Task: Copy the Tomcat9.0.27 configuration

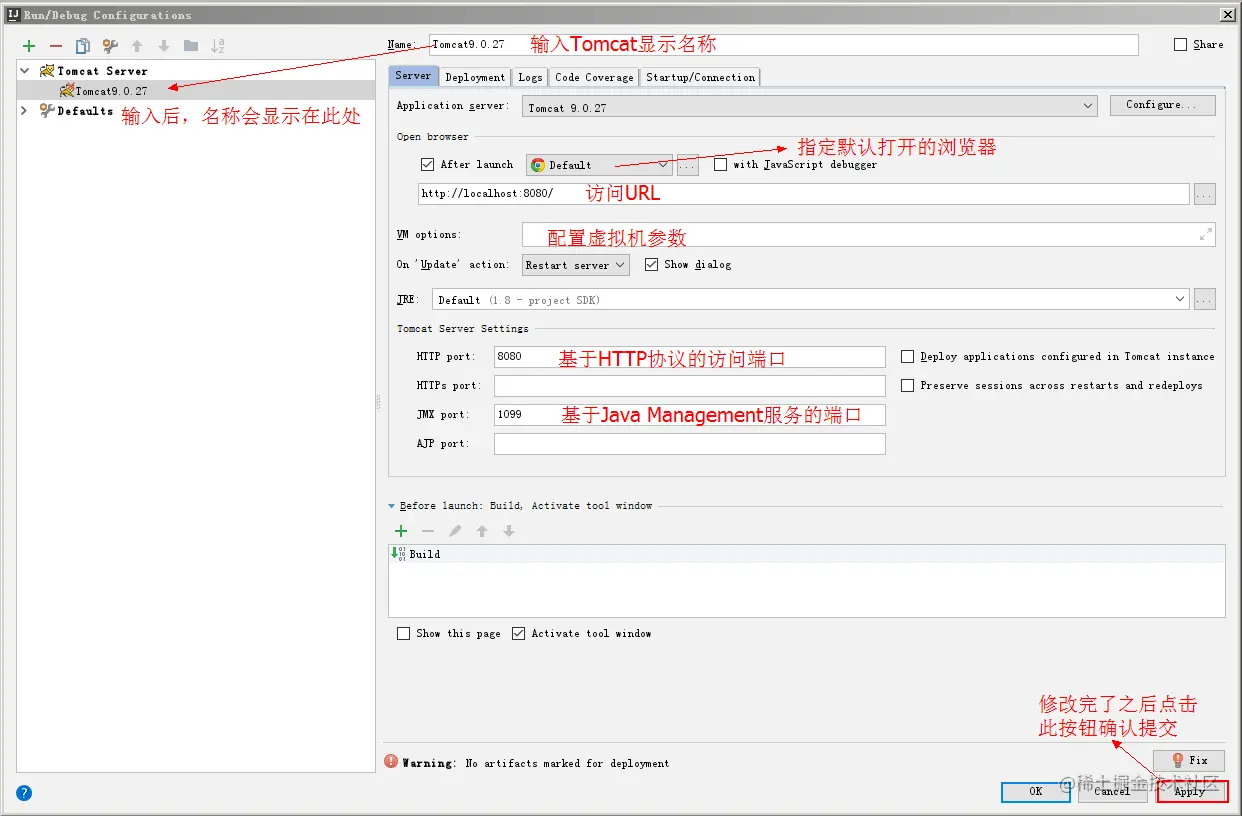Action: click(83, 45)
